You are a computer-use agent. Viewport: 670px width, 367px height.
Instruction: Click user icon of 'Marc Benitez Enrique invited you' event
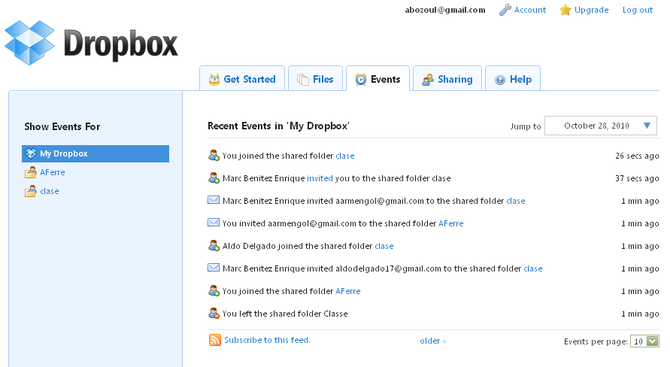214,178
